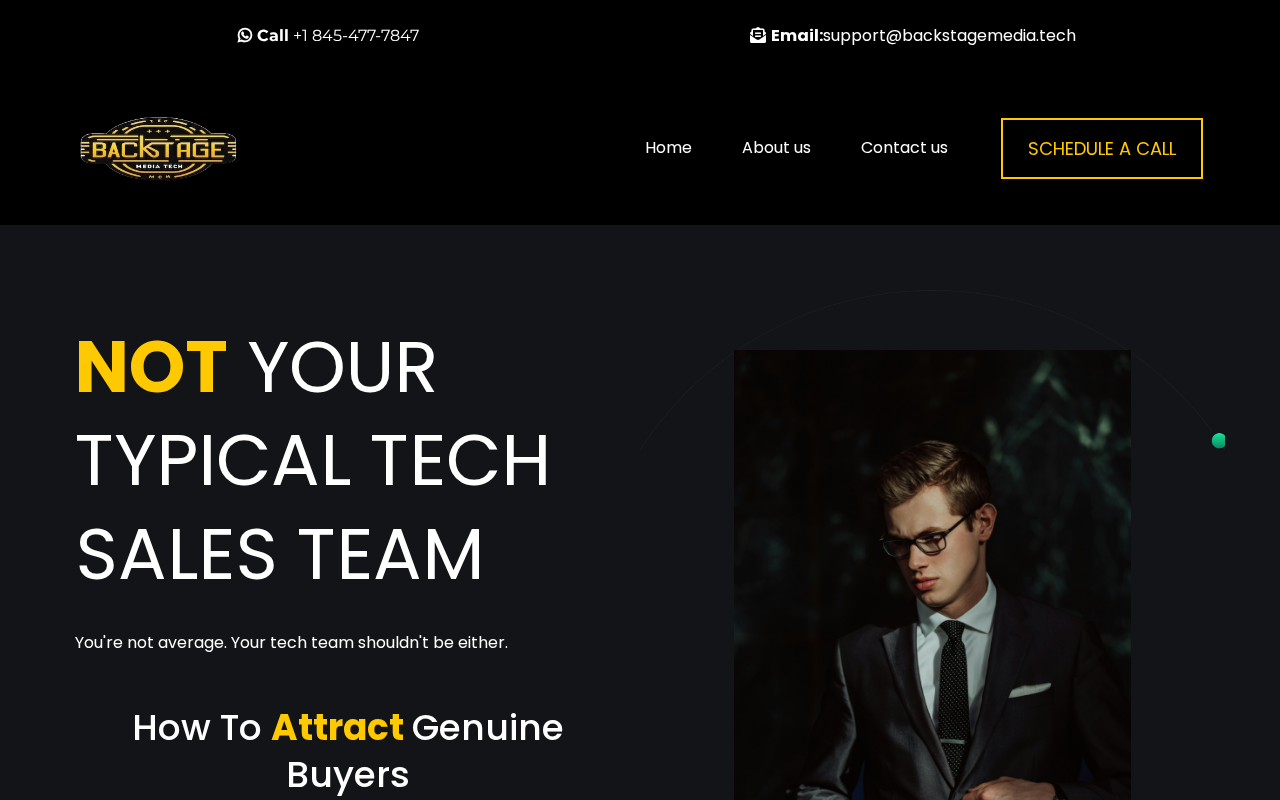Navigate to Contact us

(x=904, y=148)
